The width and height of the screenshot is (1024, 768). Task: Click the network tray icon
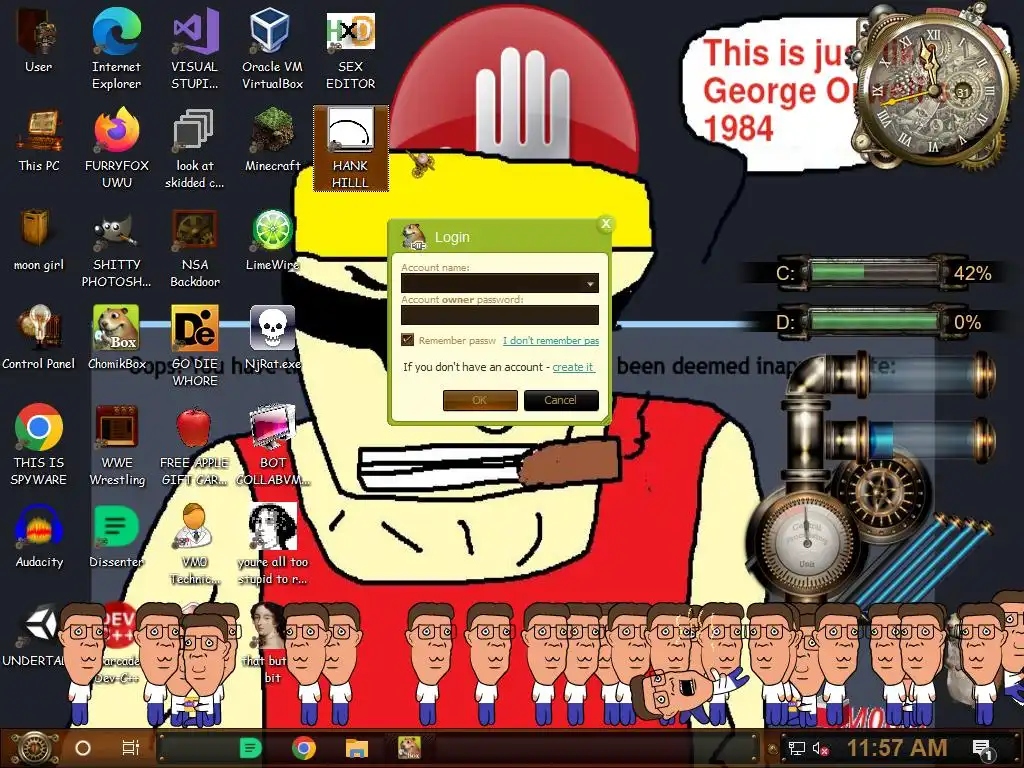[797, 748]
